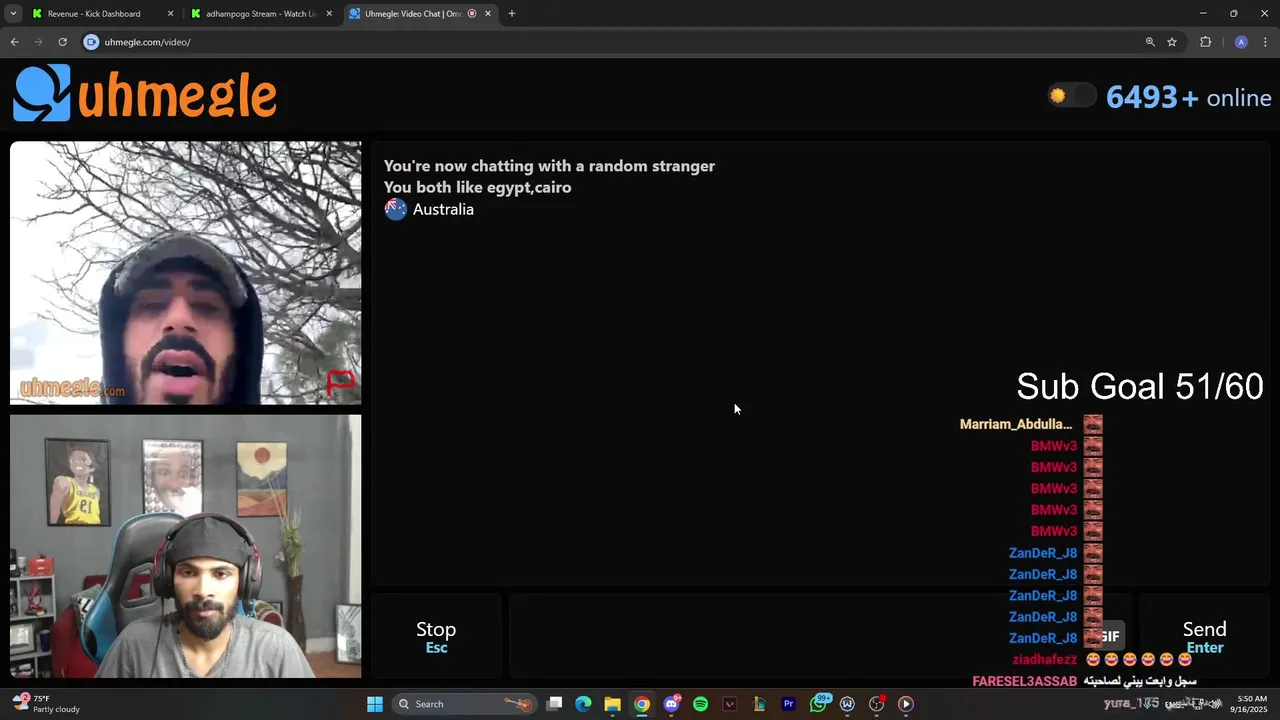
Task: Click the camera site info icon in address bar
Action: 91,42
